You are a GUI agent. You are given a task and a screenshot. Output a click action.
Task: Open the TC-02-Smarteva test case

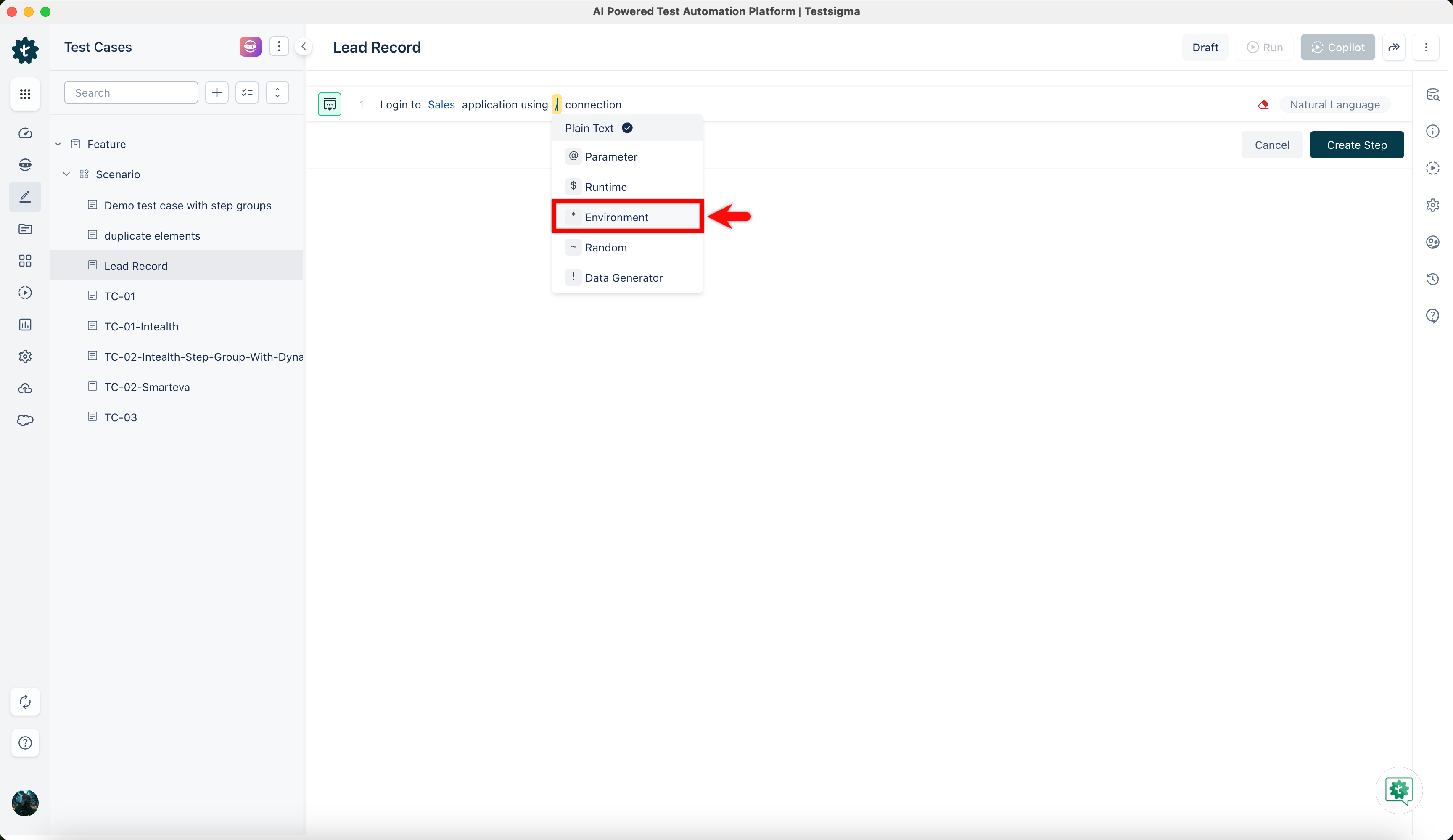click(x=147, y=387)
